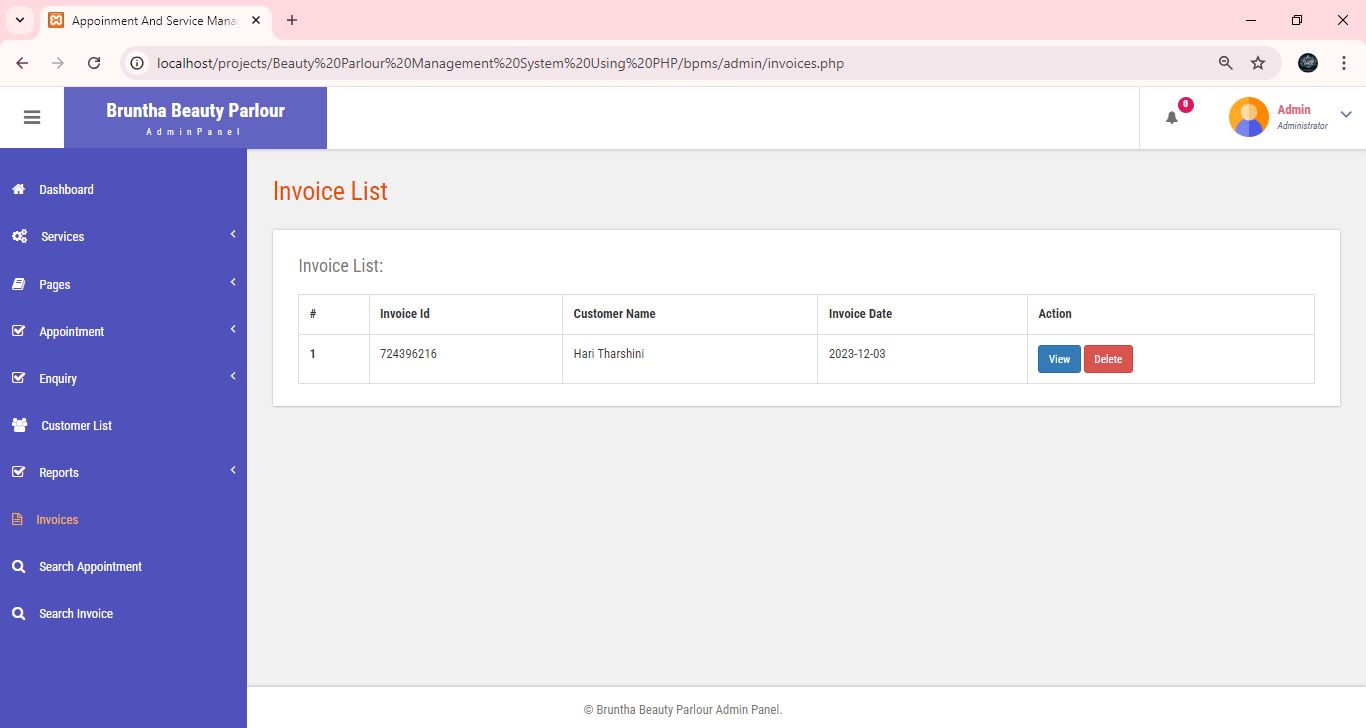Open a new browser tab
The image size is (1366, 728).
coord(292,20)
